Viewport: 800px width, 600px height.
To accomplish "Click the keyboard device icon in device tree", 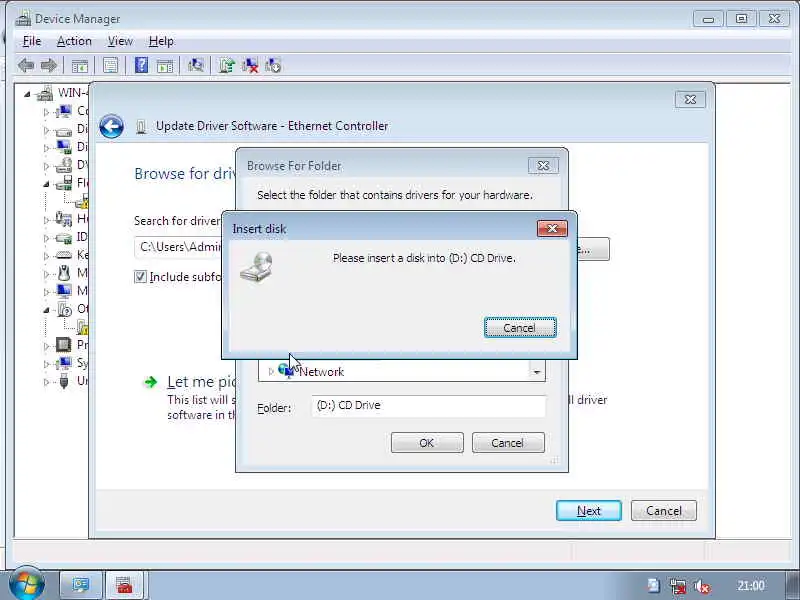I will coord(64,255).
